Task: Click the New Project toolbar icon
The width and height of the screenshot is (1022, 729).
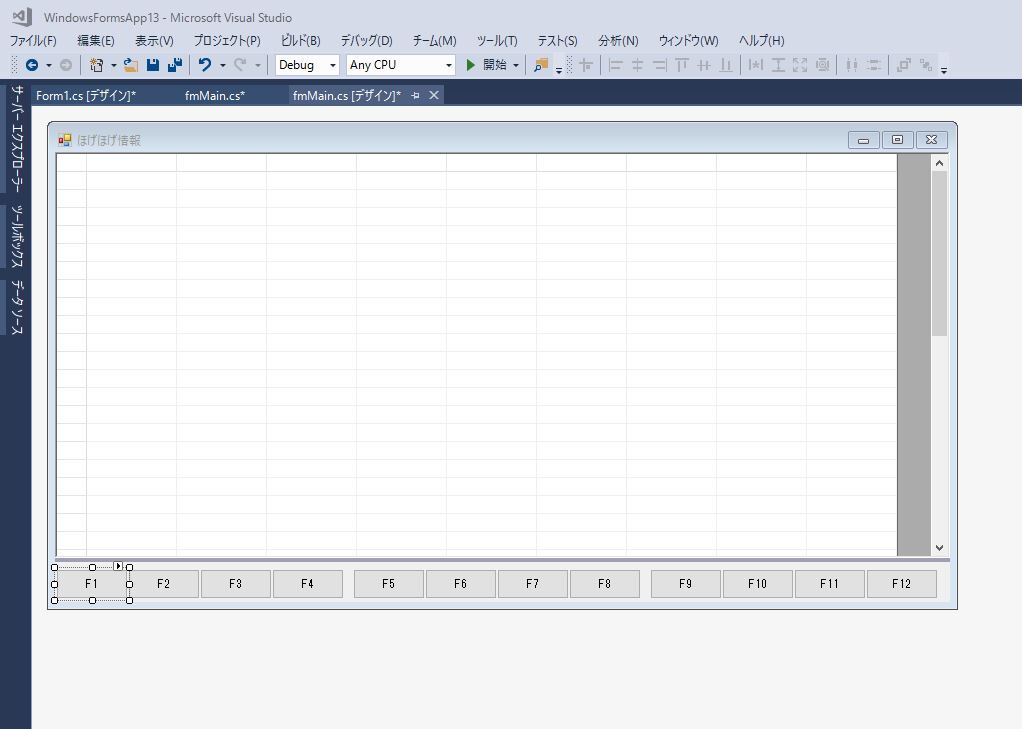Action: [x=96, y=65]
